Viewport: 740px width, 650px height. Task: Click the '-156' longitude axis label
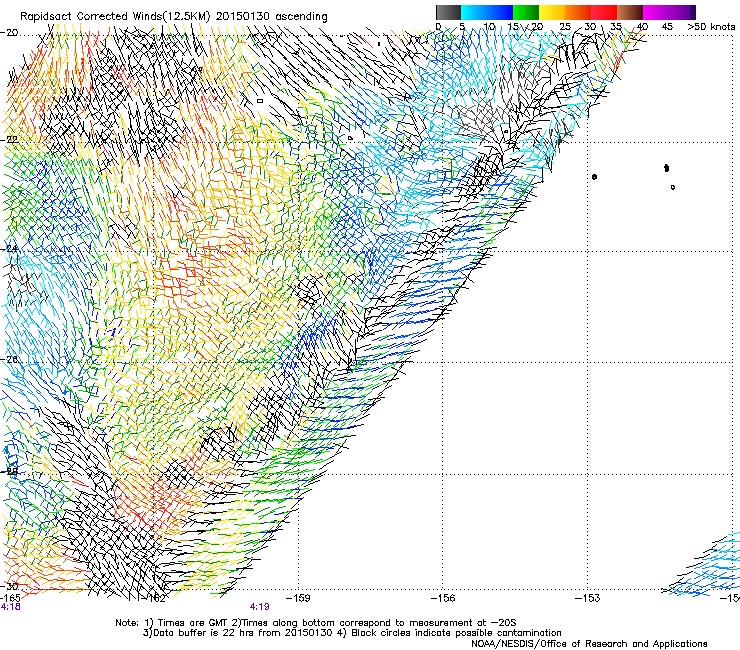(x=443, y=598)
